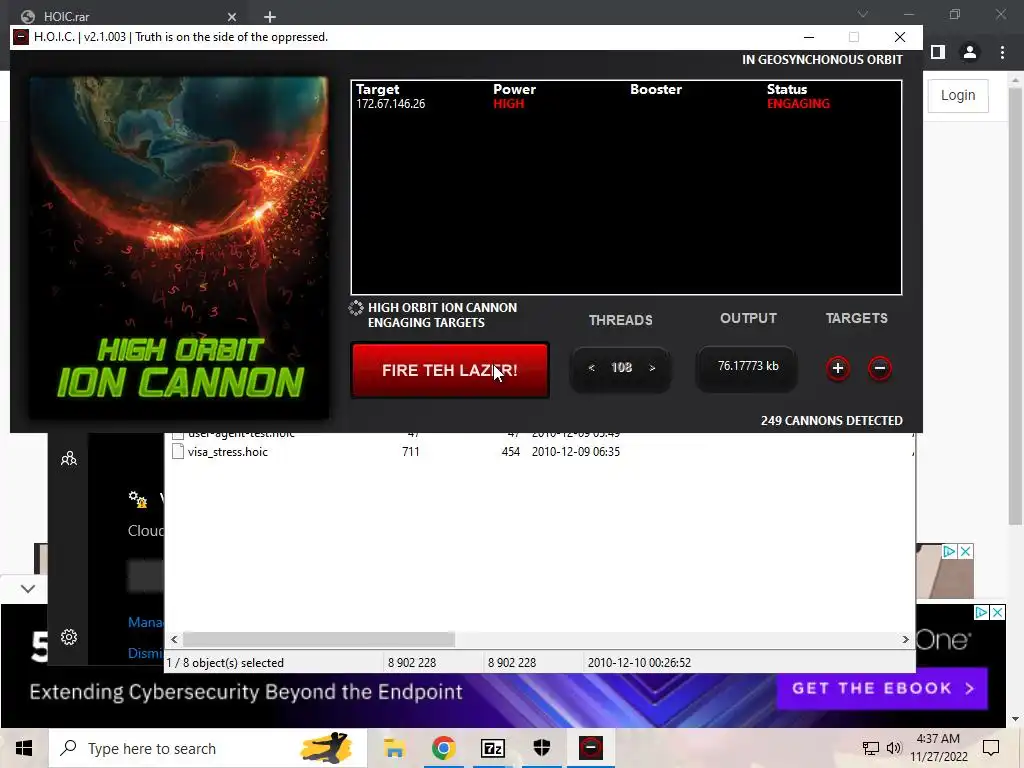
Task: Click the gear with warning badge icon
Action: pyautogui.click(x=137, y=500)
